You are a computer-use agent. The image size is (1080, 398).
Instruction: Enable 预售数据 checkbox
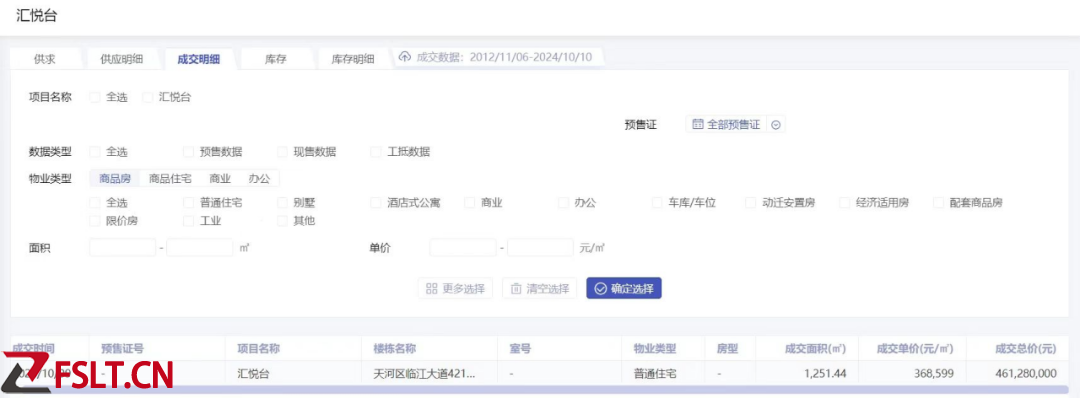[x=189, y=151]
